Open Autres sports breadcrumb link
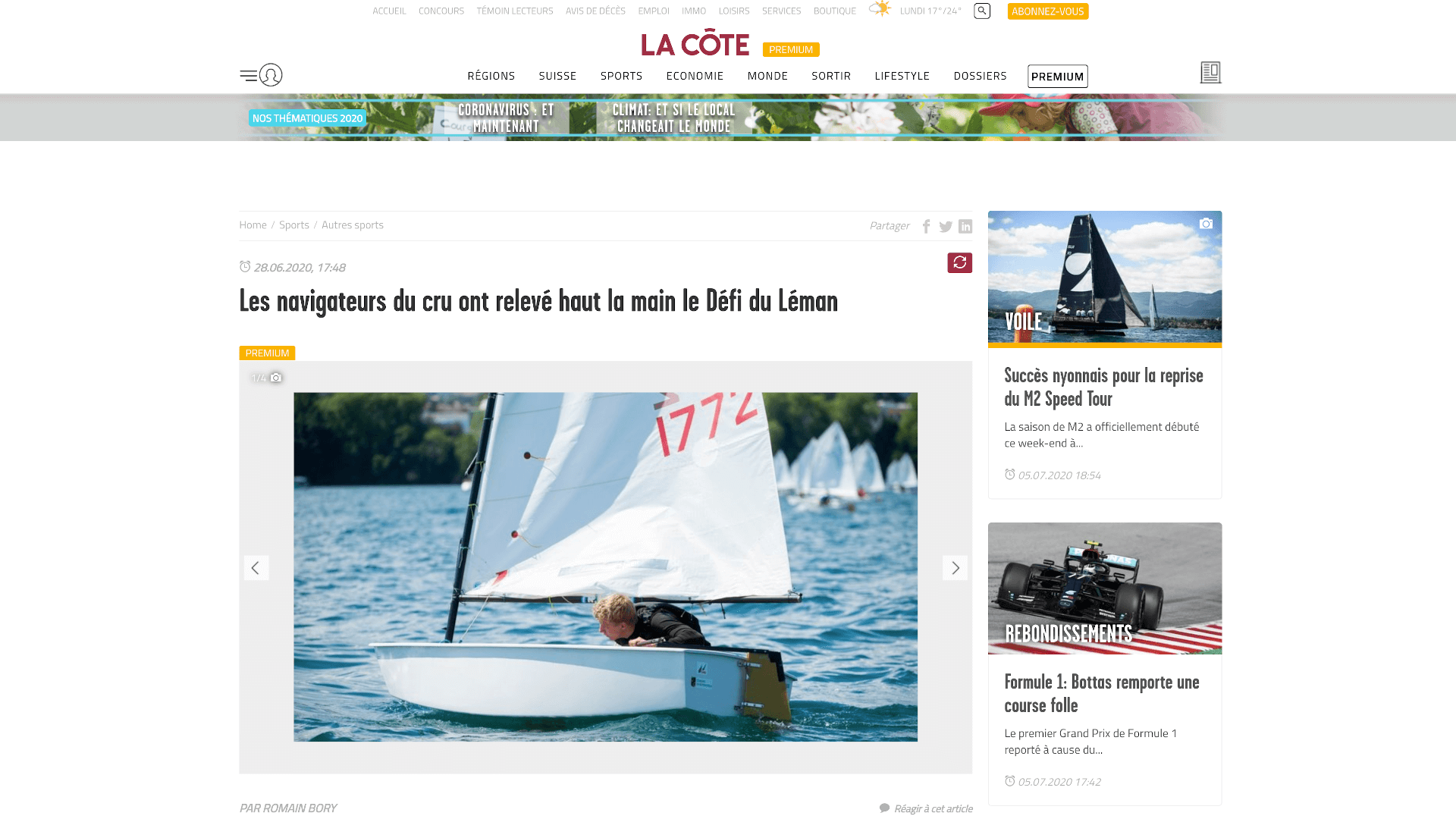The height and width of the screenshot is (819, 1456). 353,225
